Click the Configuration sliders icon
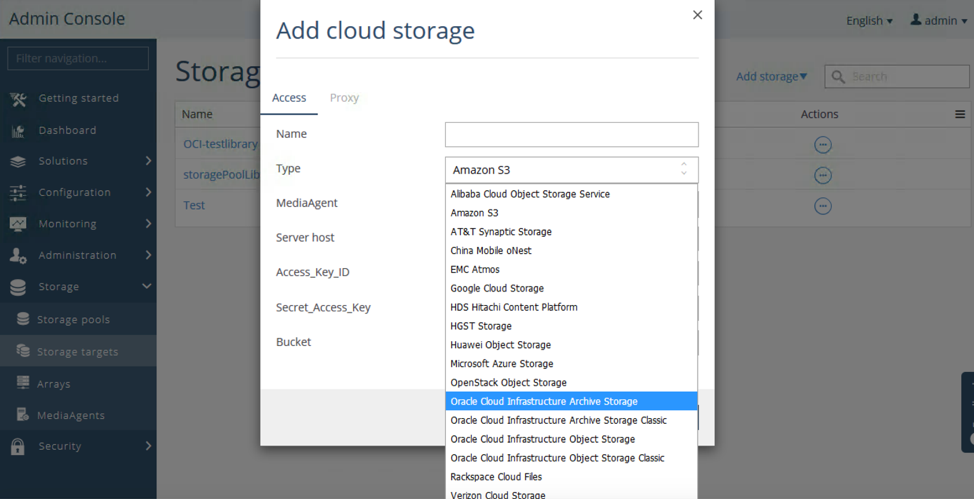This screenshot has height=499, width=974. (18, 193)
